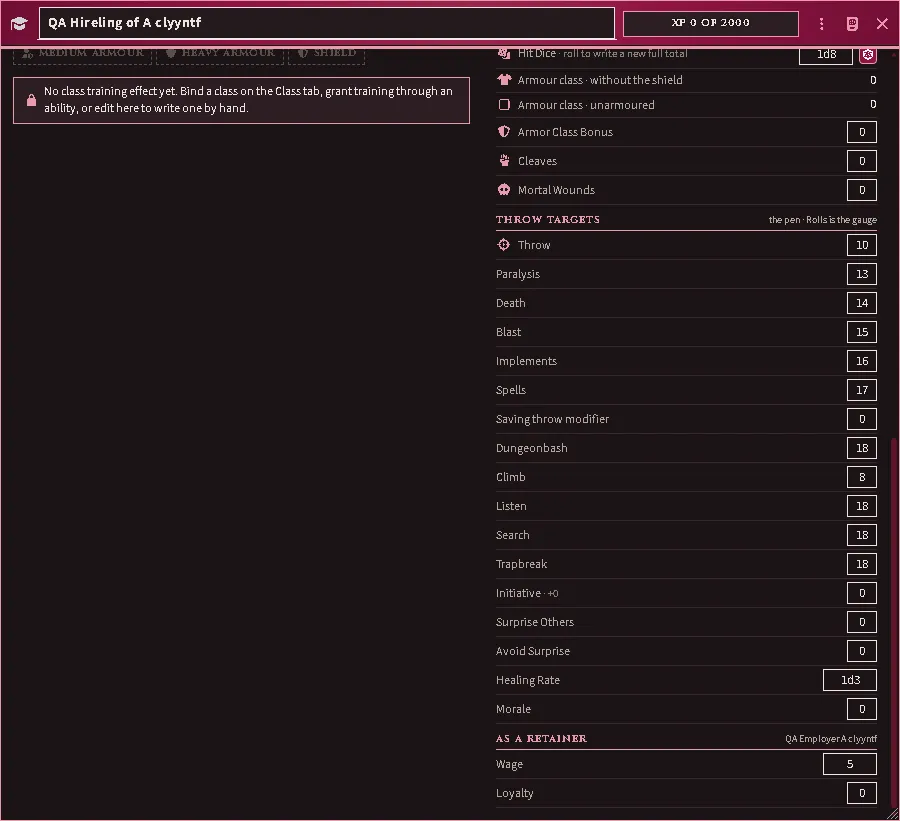Toggle Shield proficiency
Image resolution: width=900 pixels, height=821 pixels.
327,54
